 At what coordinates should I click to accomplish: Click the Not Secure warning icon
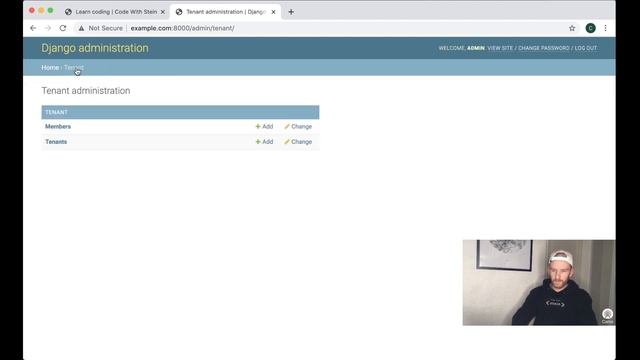(81, 28)
